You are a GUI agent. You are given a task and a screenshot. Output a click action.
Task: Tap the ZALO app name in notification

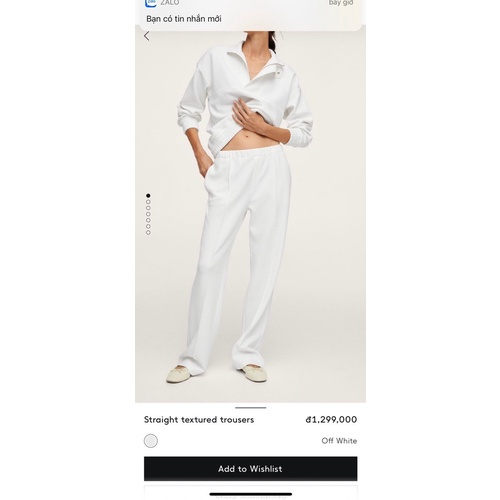pos(170,3)
